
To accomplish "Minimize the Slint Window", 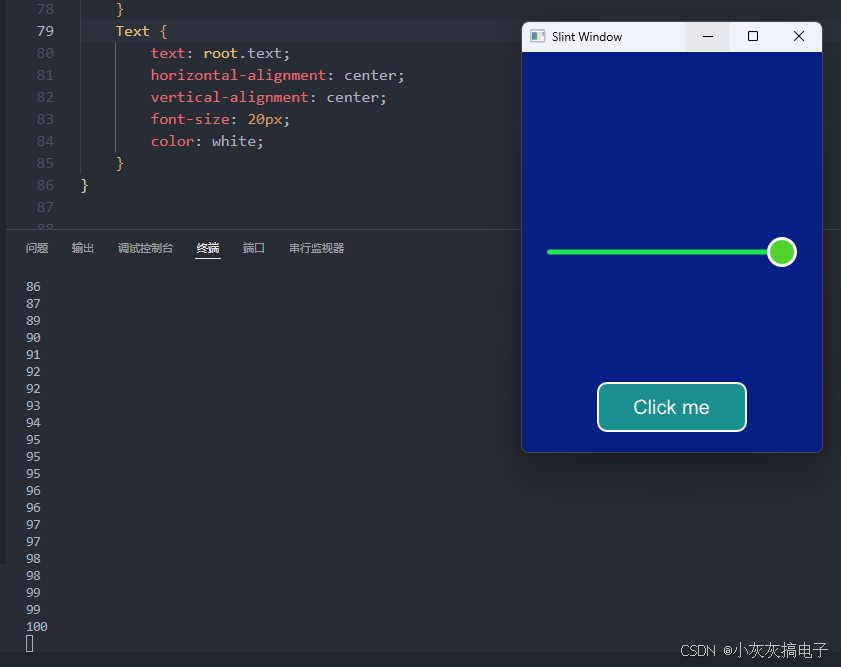I will tap(707, 36).
